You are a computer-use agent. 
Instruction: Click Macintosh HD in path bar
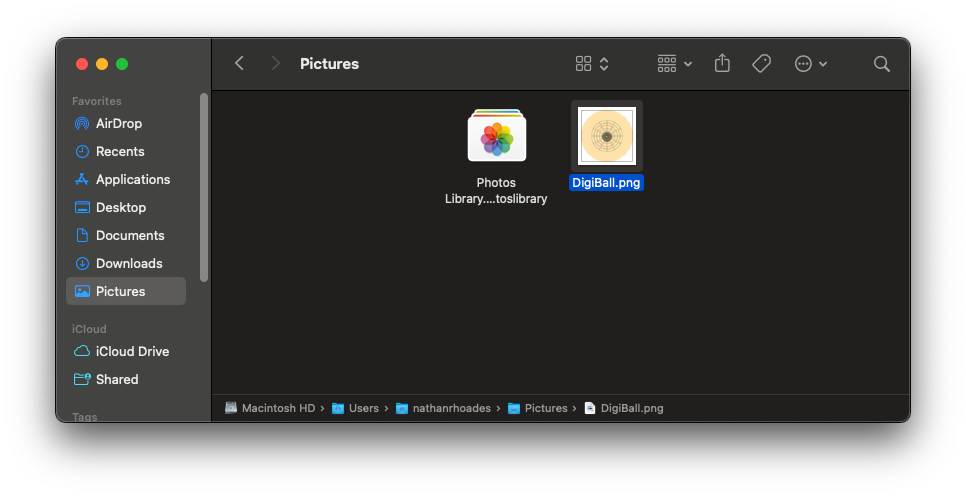pos(277,408)
